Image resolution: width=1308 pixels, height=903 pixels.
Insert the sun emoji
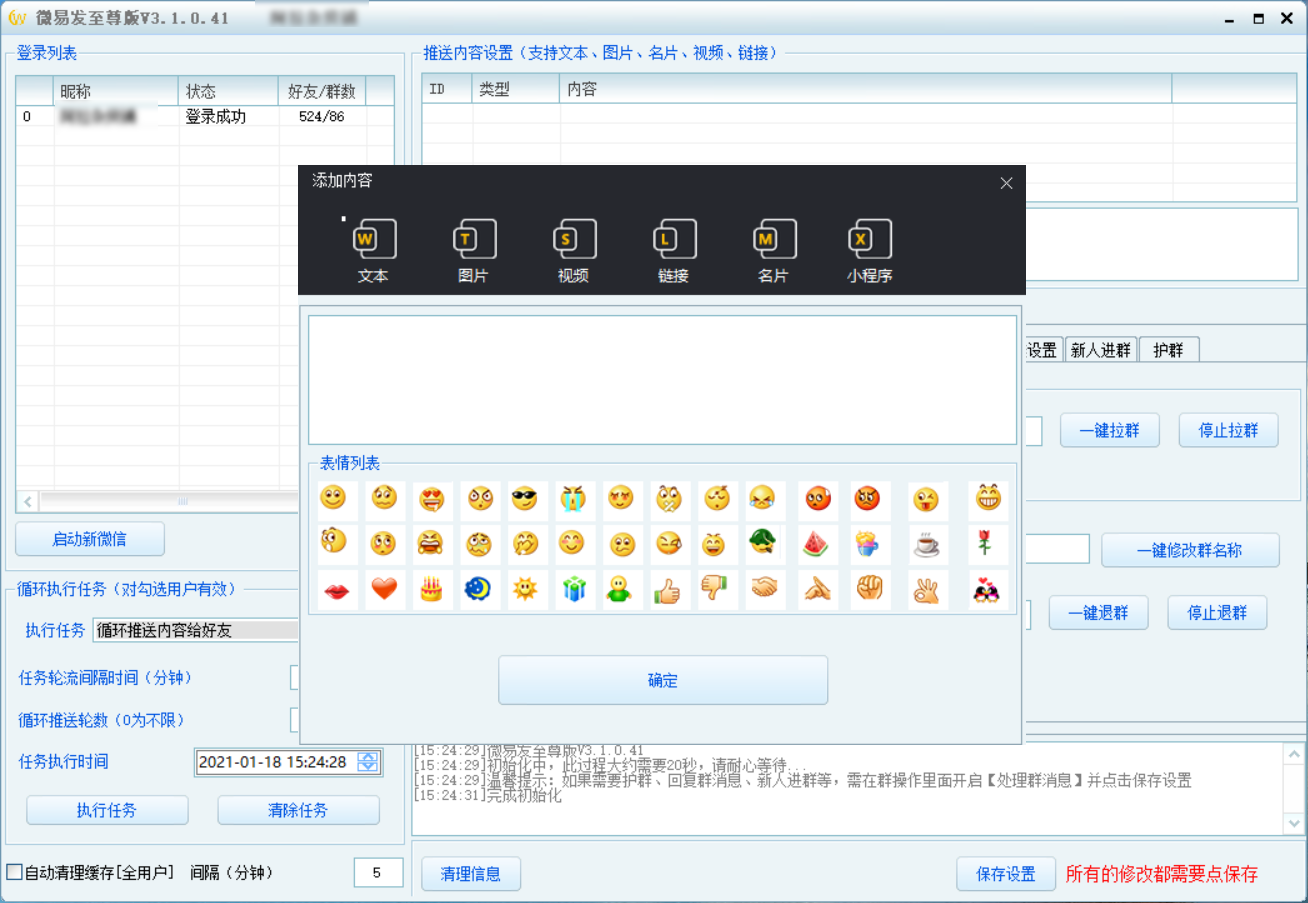coord(525,591)
